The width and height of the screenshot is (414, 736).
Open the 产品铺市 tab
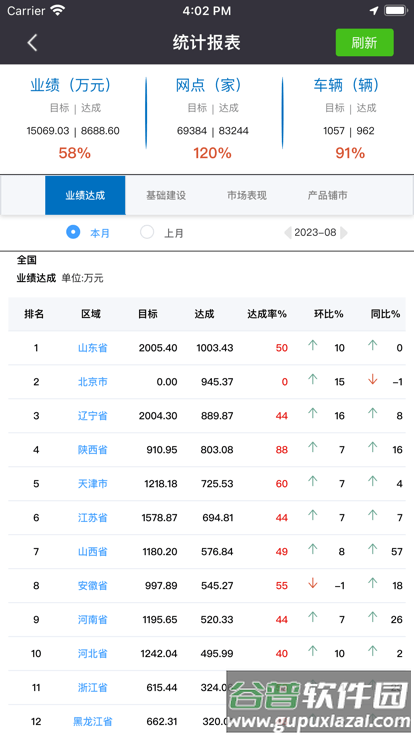pos(327,195)
